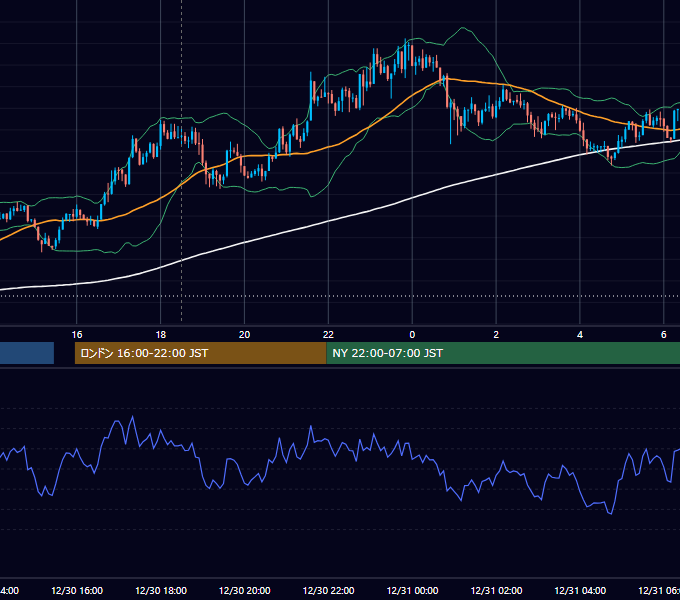Image resolution: width=680 pixels, height=600 pixels.
Task: Click the '18' hour label on price chart axis
Action: point(160,335)
